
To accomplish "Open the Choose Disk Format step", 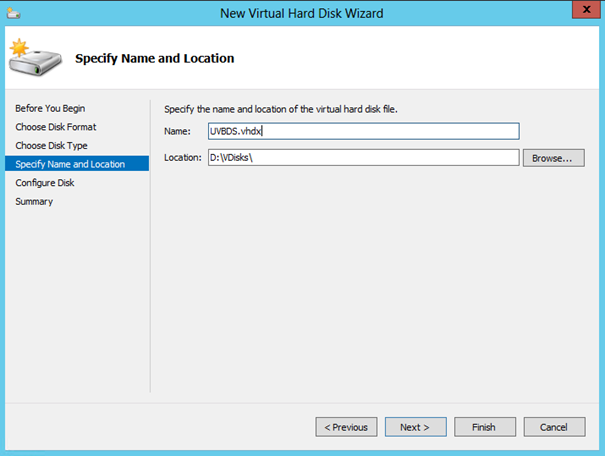I will (x=56, y=127).
